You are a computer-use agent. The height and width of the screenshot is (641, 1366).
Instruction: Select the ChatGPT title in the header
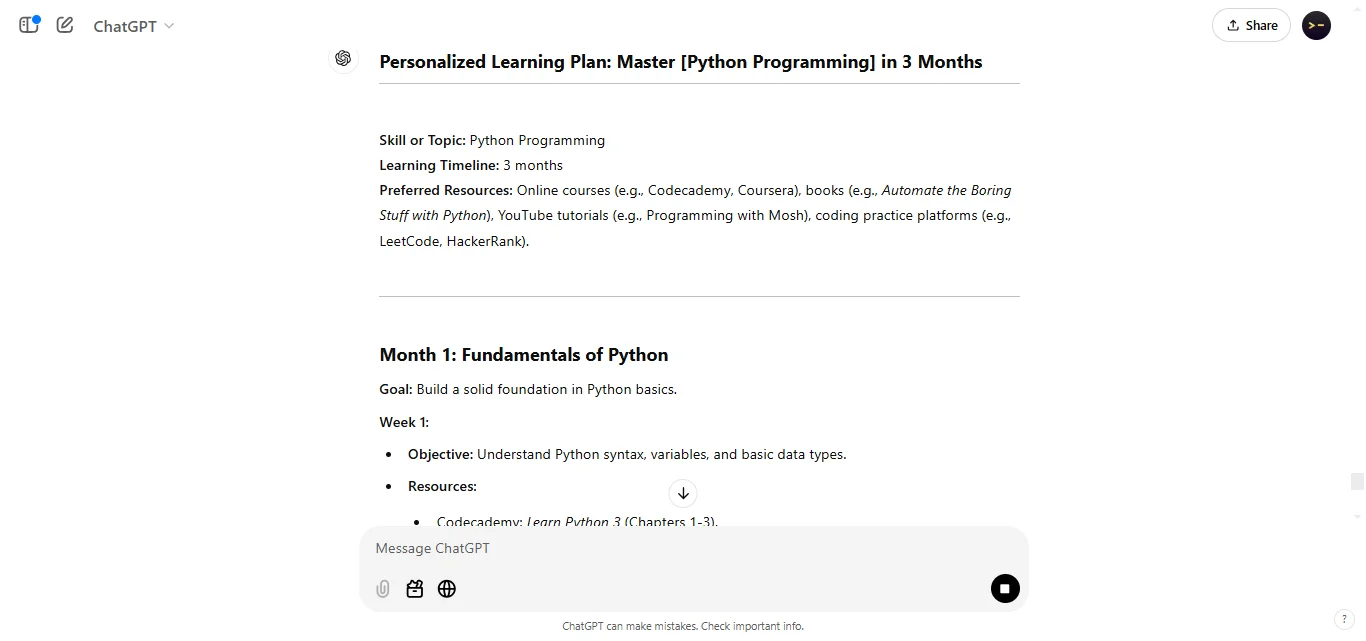click(x=122, y=26)
